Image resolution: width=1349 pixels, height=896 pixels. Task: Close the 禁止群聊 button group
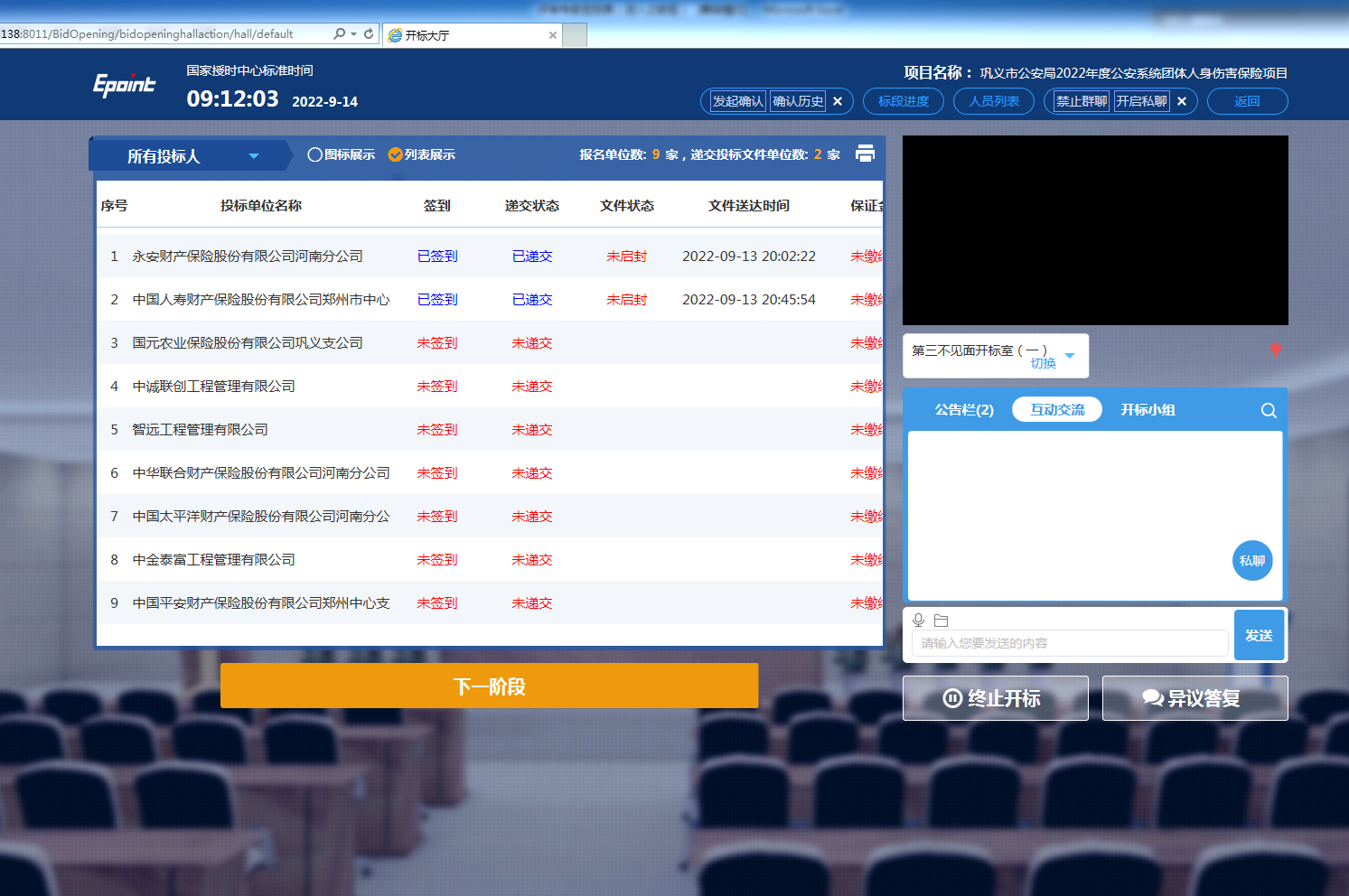coord(1181,101)
